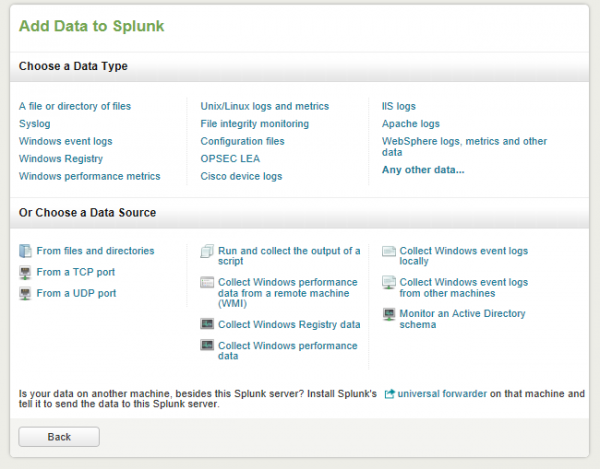Choose the Syslog data type

(x=35, y=124)
